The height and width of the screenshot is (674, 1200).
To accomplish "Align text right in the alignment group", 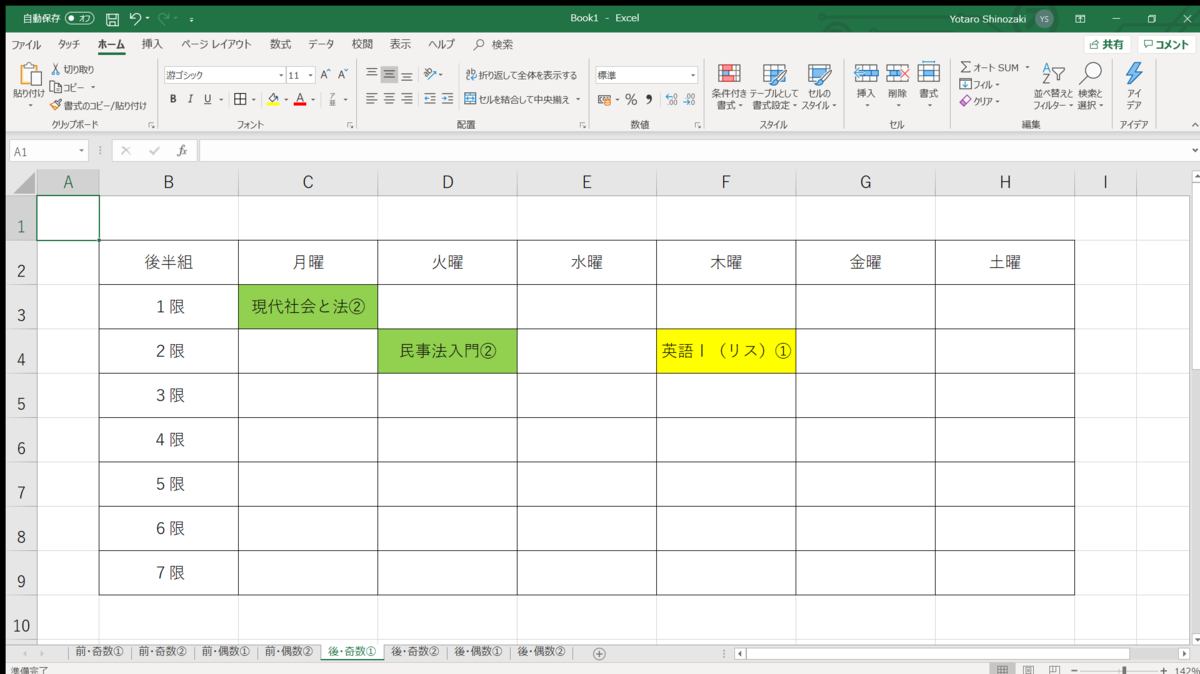I will pos(406,99).
